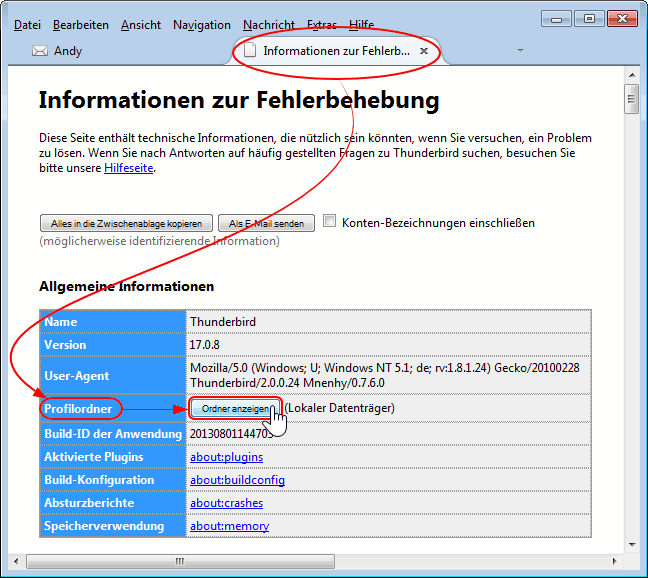Image resolution: width=648 pixels, height=578 pixels.
Task: Close the Informationen zur Fehlerbehebung tab
Action: coord(424,50)
